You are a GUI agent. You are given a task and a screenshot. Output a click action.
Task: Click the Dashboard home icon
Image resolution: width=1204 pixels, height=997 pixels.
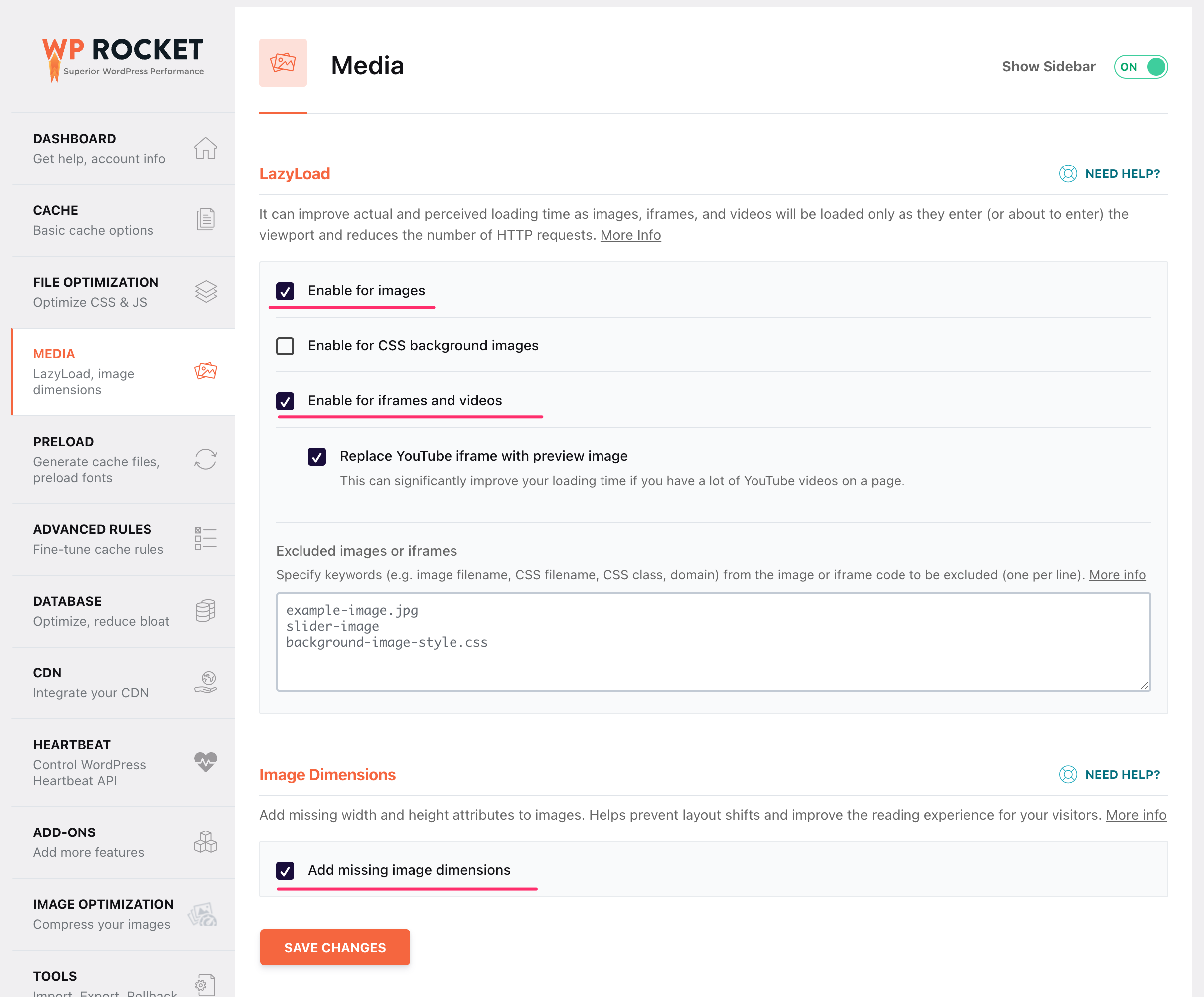(x=205, y=148)
